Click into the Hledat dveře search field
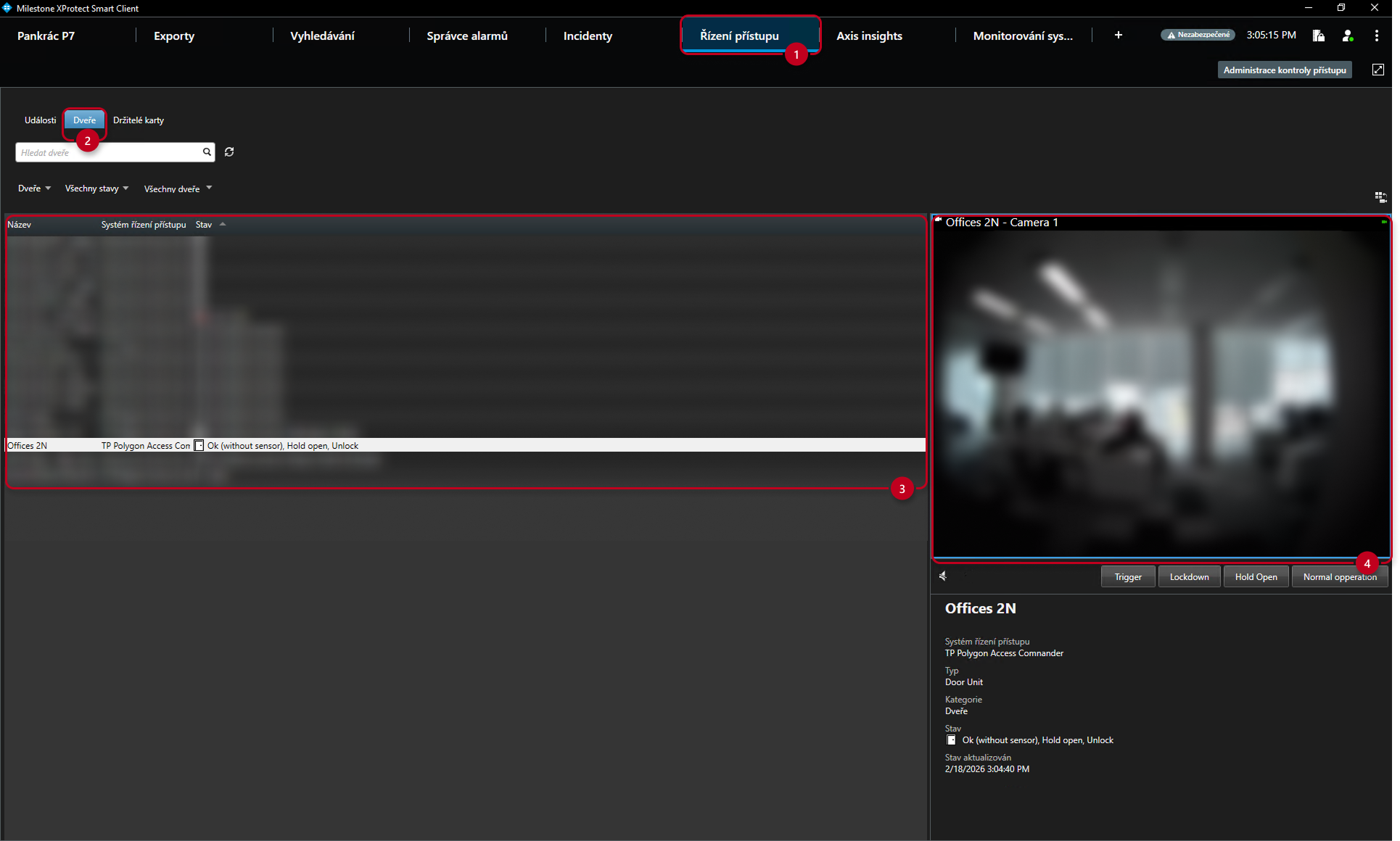Image resolution: width=1400 pixels, height=841 pixels. coord(109,152)
